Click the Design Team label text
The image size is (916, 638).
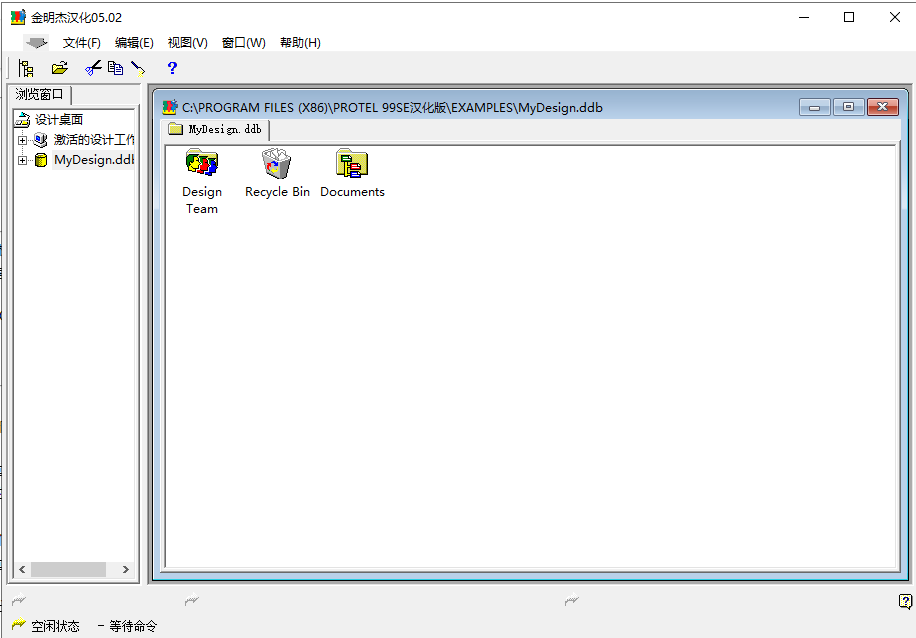tap(202, 200)
